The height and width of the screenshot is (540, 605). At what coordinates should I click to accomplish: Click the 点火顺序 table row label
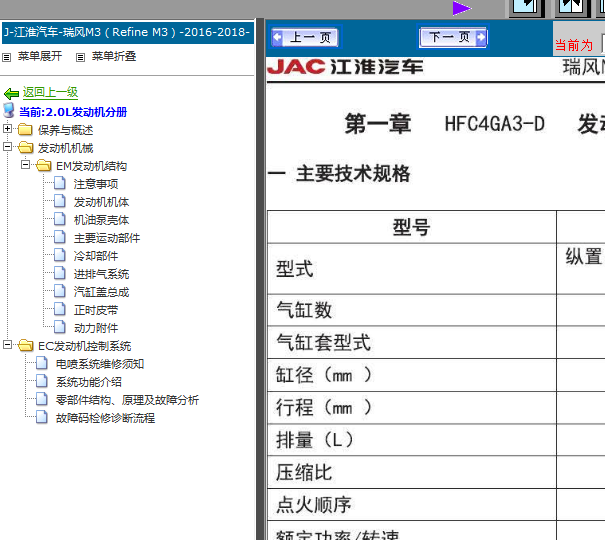pyautogui.click(x=314, y=505)
